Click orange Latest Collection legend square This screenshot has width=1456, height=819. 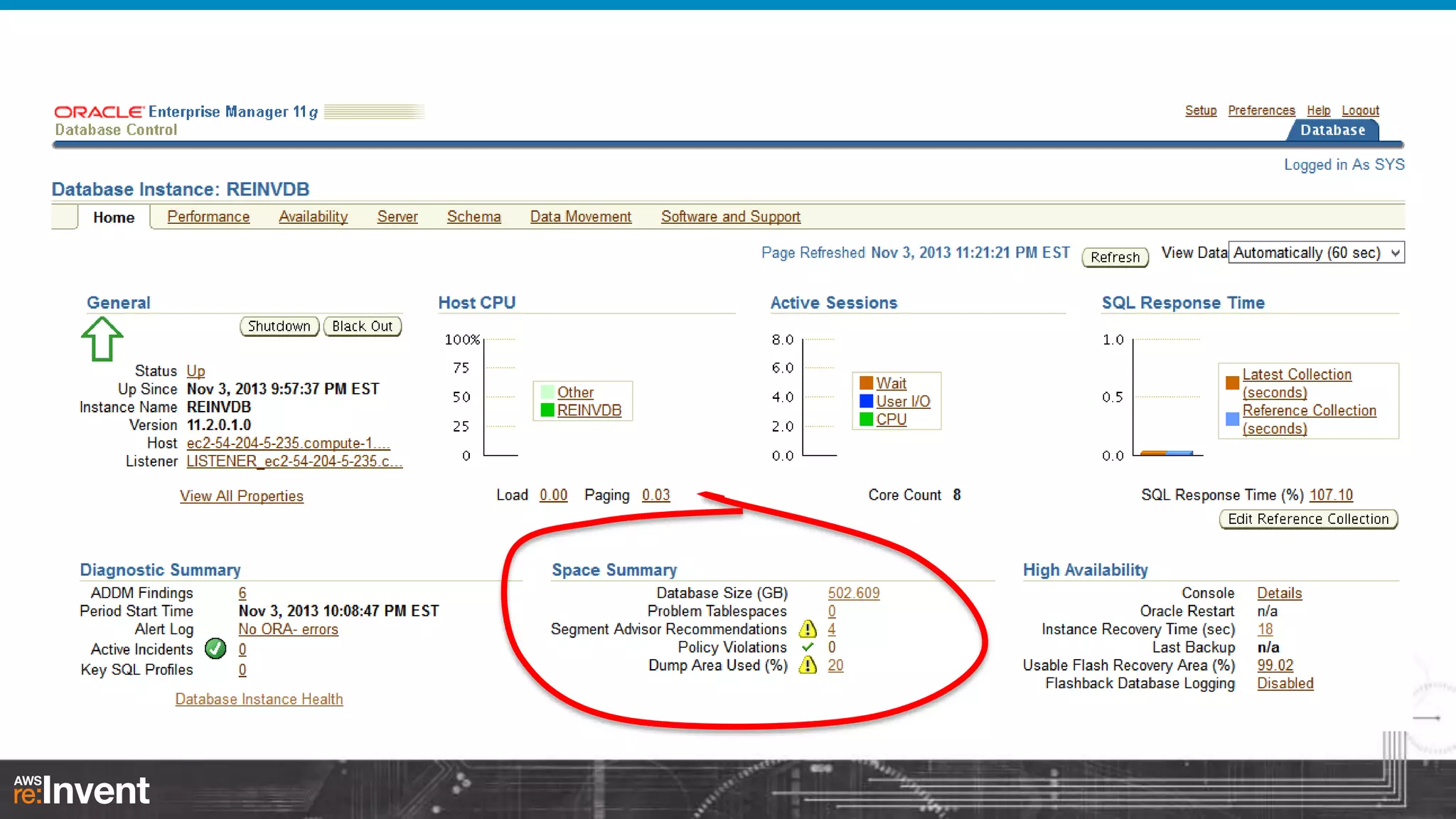(1232, 383)
